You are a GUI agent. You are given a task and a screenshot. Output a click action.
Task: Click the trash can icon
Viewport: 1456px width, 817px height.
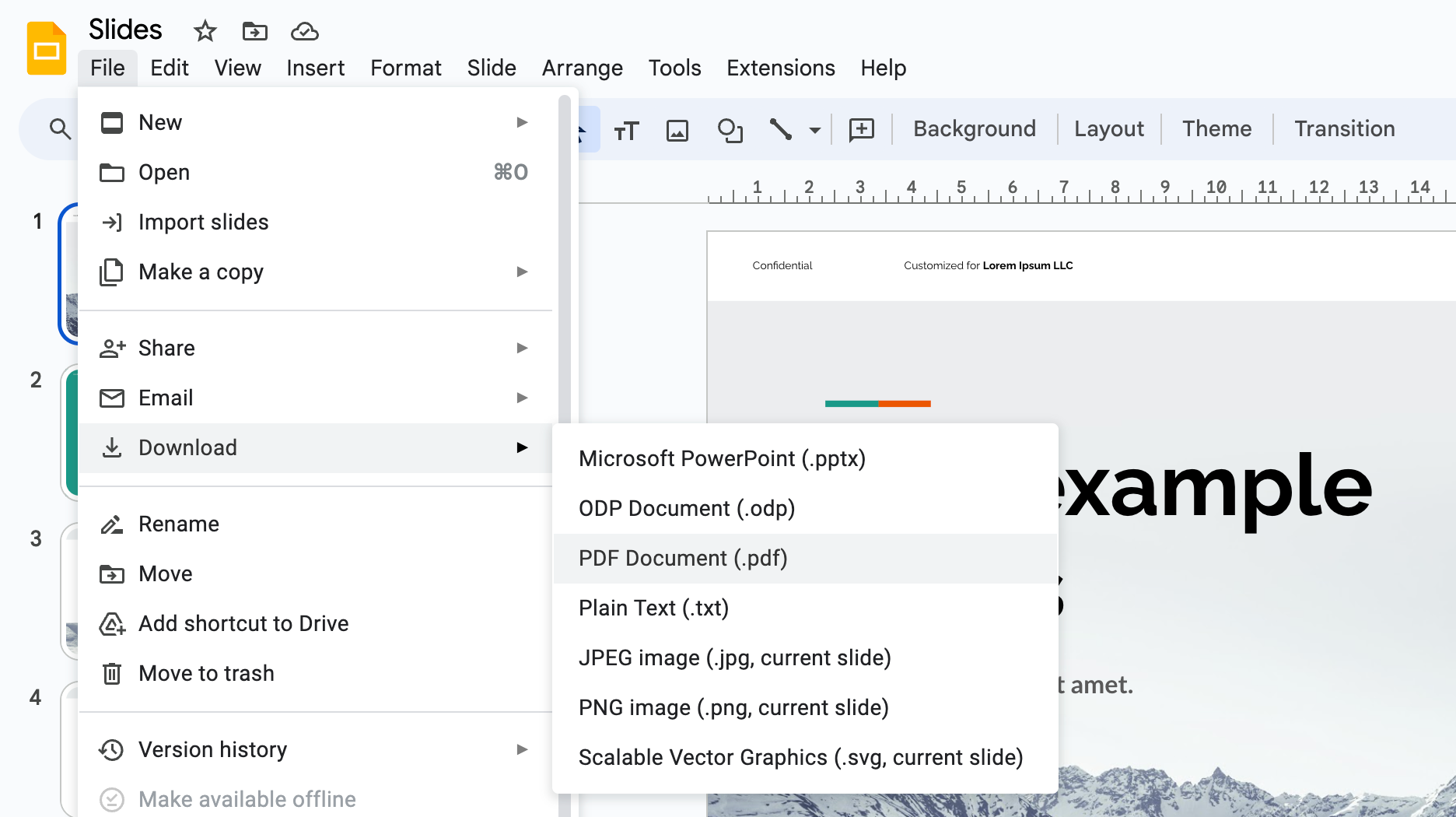[112, 674]
